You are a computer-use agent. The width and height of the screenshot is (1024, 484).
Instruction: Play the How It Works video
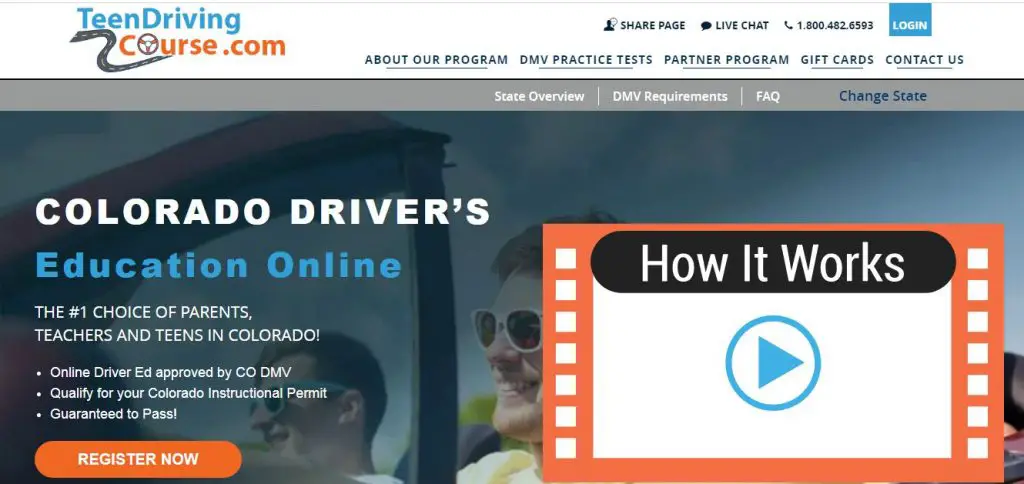click(766, 365)
